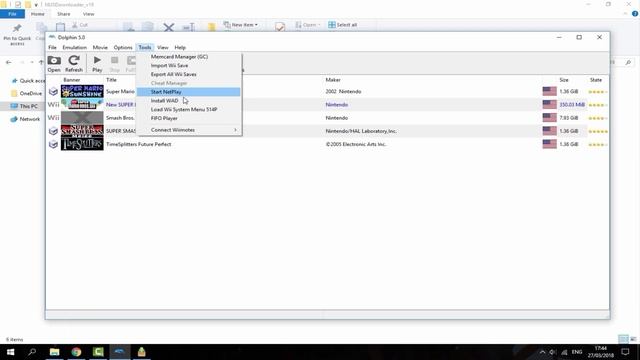Sort by Maker column header
640x360 pixels.
click(x=333, y=80)
